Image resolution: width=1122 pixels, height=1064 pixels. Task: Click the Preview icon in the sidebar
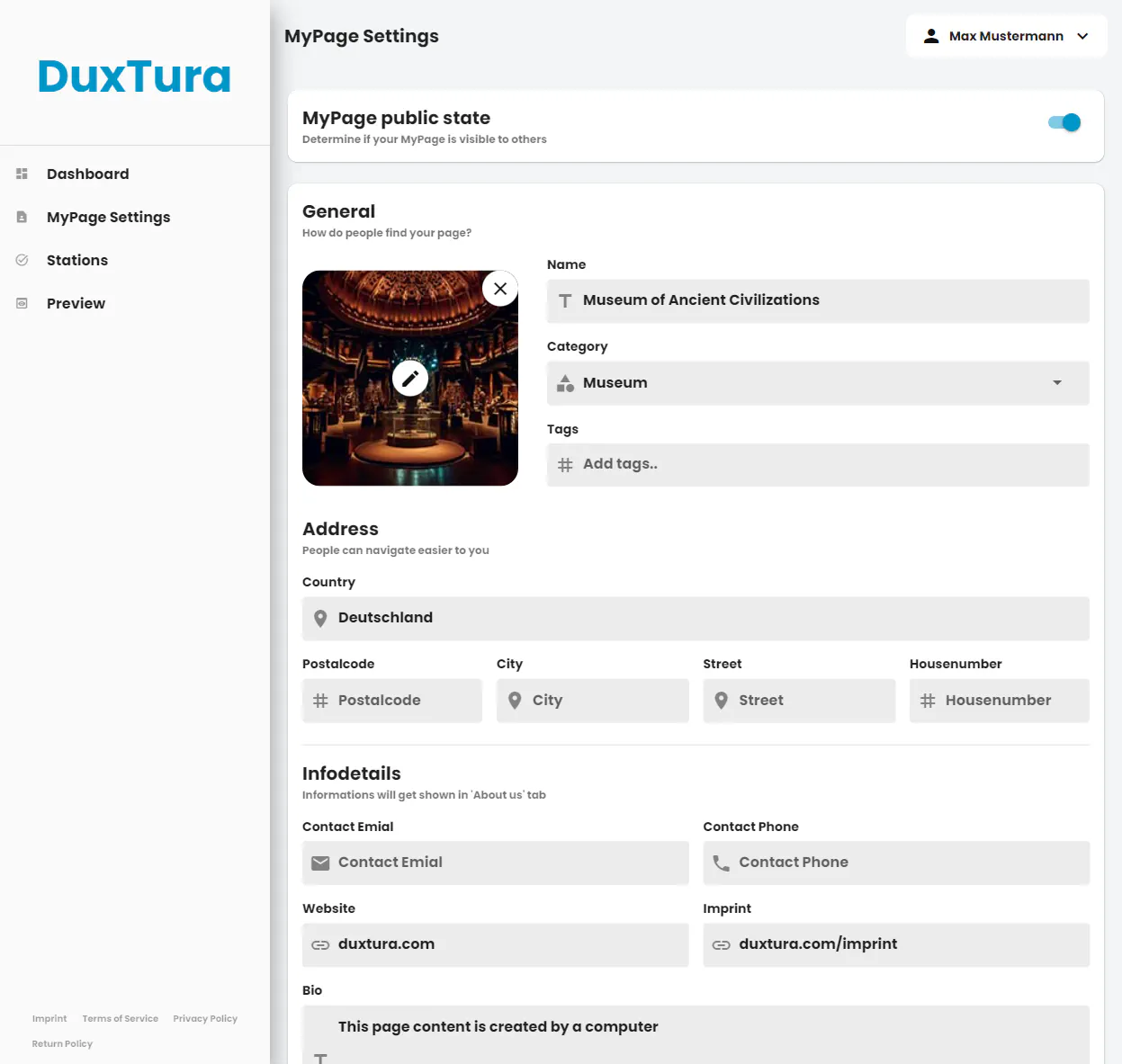(22, 303)
